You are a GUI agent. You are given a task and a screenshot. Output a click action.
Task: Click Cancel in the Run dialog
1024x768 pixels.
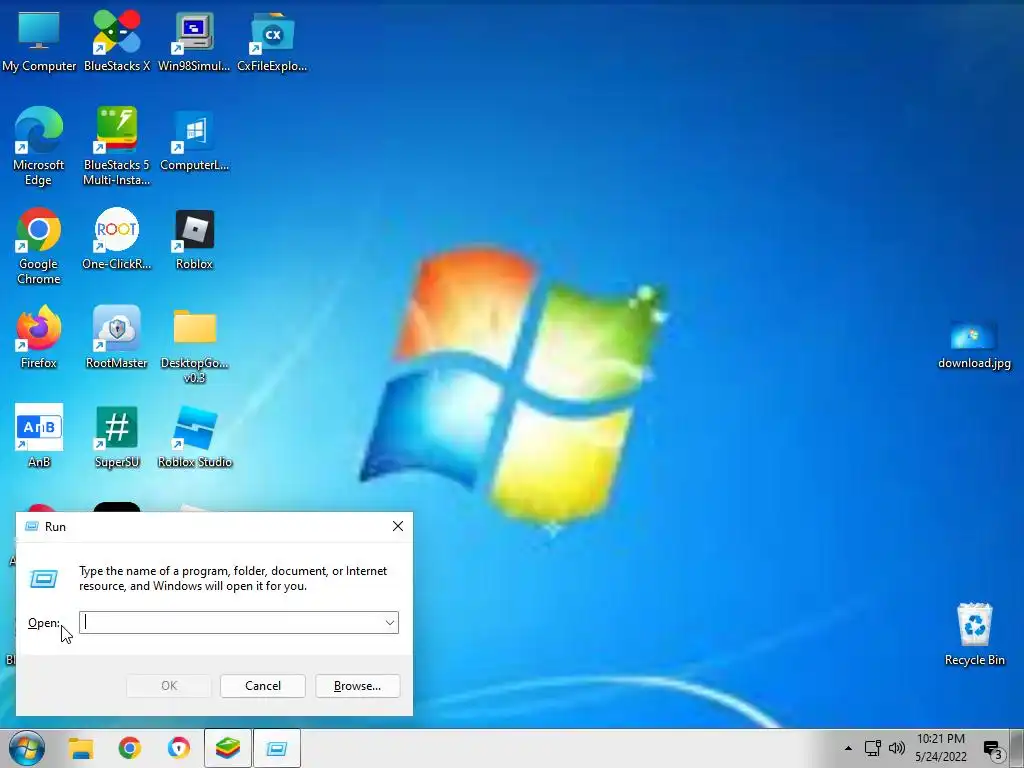tap(263, 686)
